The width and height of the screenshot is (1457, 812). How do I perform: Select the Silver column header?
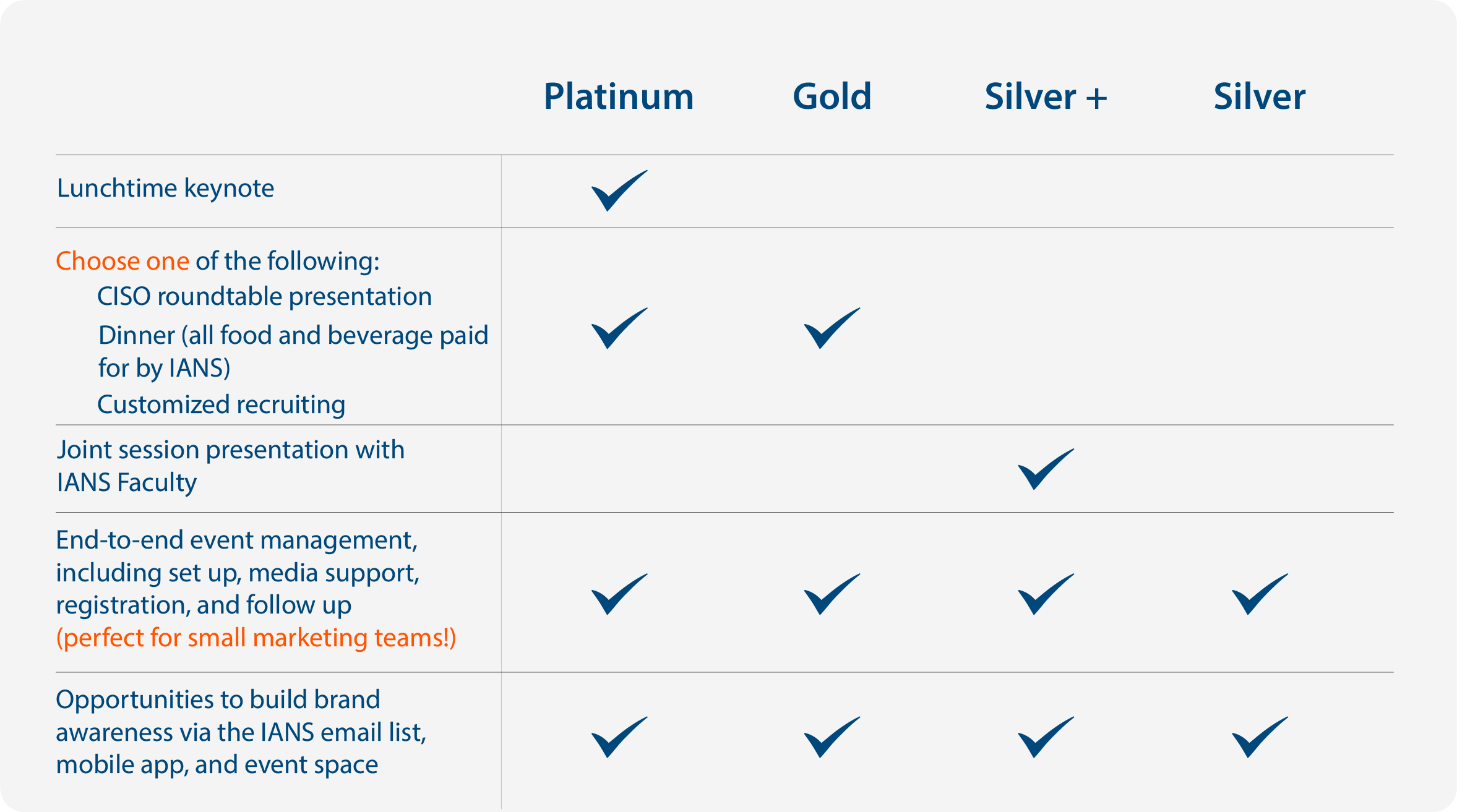pos(1260,96)
